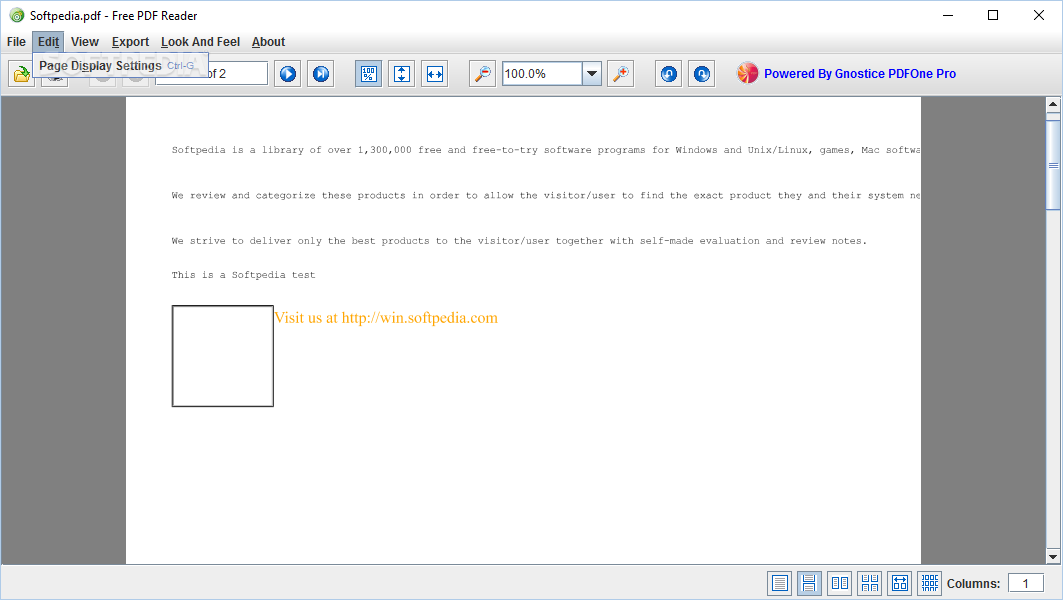Click the vertical scrollbar up arrow
Image resolution: width=1063 pixels, height=600 pixels.
coord(1053,104)
